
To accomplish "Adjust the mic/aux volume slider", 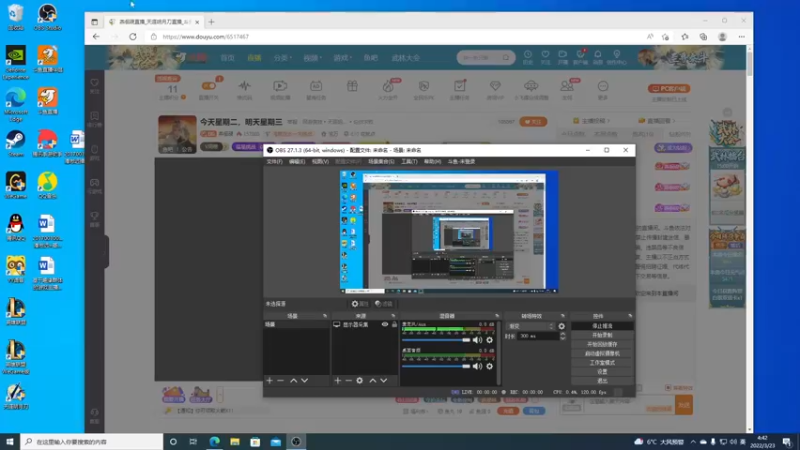I will pos(436,340).
